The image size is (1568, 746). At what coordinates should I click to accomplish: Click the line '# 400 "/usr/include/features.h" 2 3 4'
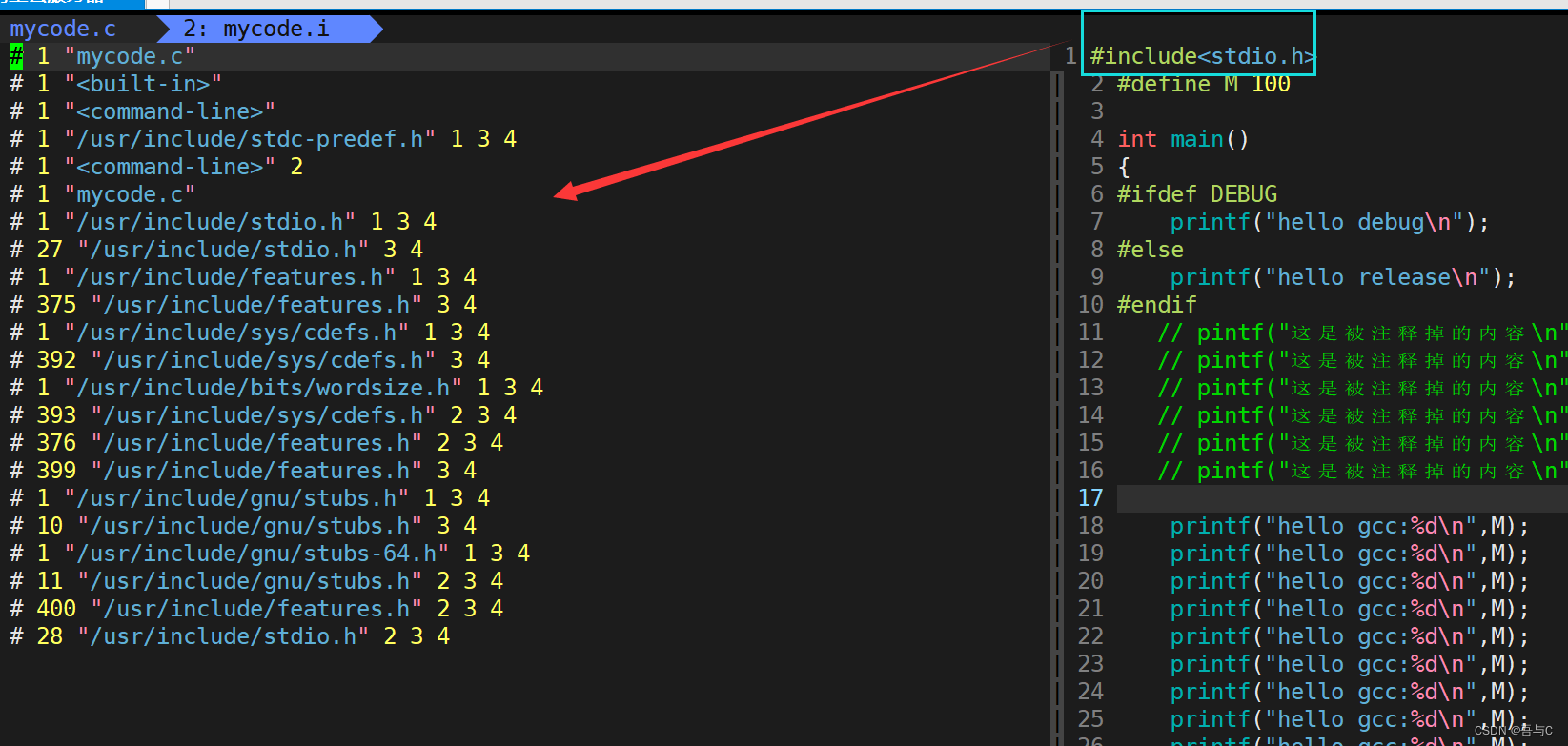coord(256,609)
